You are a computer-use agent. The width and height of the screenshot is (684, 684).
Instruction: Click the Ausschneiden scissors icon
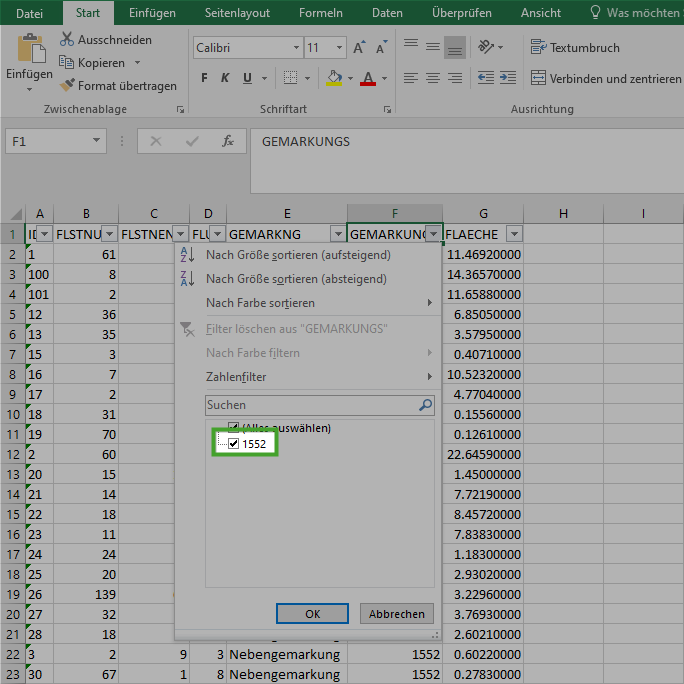[67, 40]
